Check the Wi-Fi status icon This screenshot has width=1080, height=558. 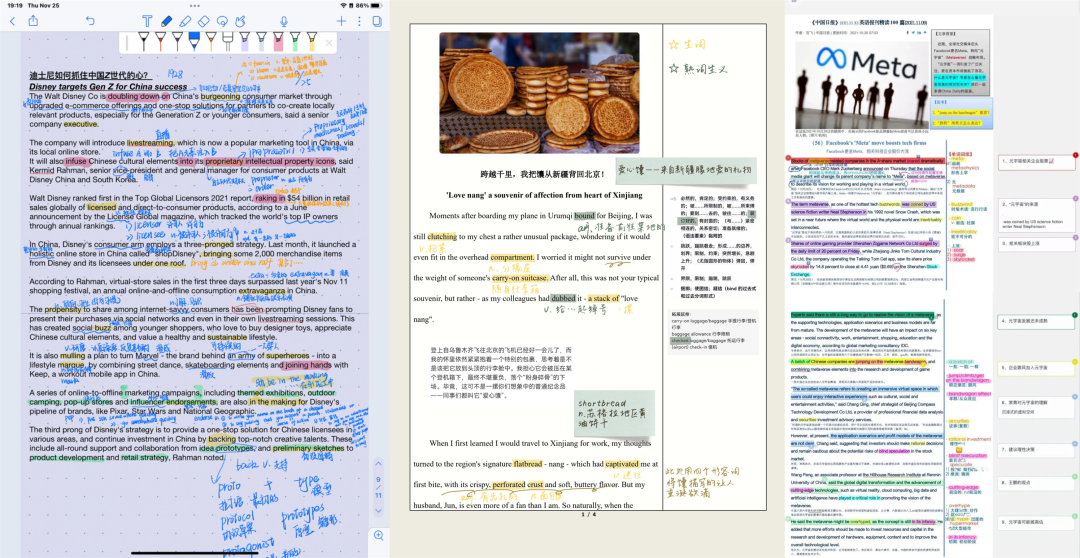click(346, 5)
